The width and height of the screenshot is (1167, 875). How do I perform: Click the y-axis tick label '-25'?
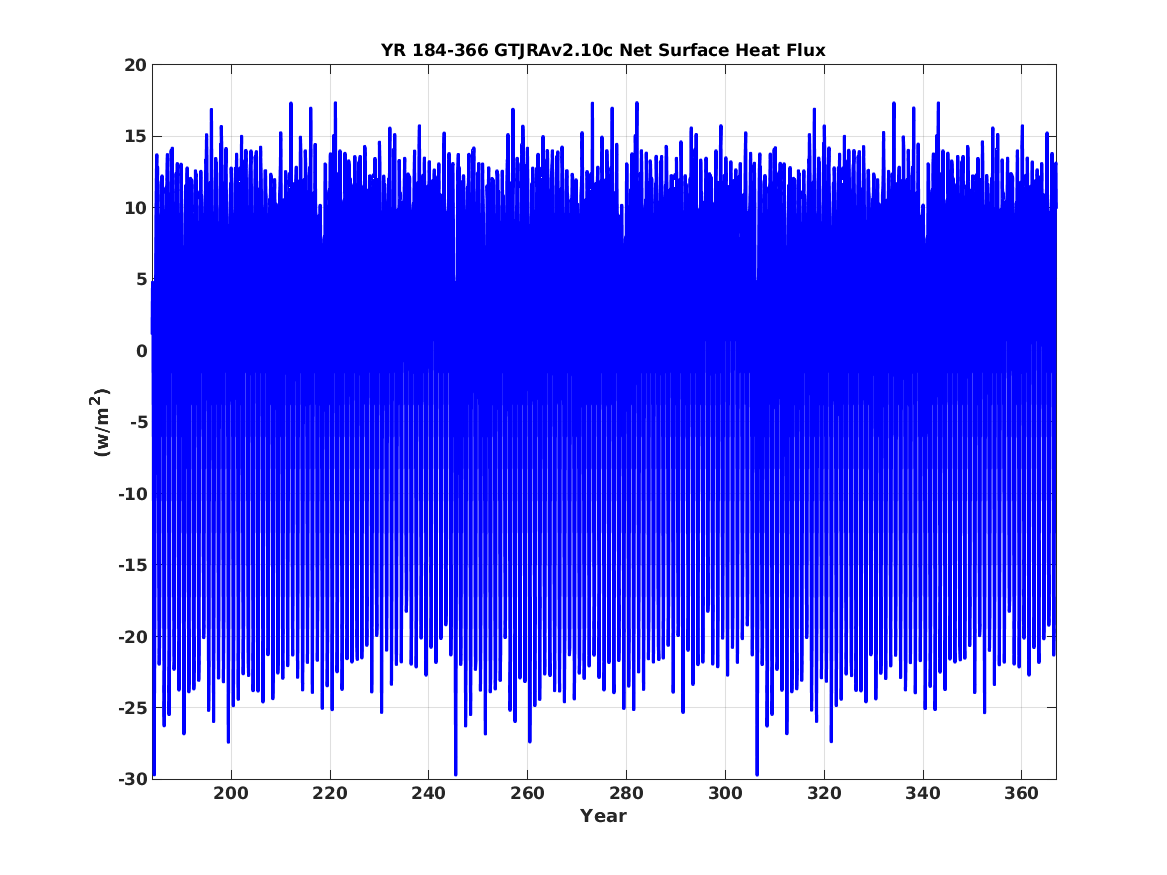132,708
